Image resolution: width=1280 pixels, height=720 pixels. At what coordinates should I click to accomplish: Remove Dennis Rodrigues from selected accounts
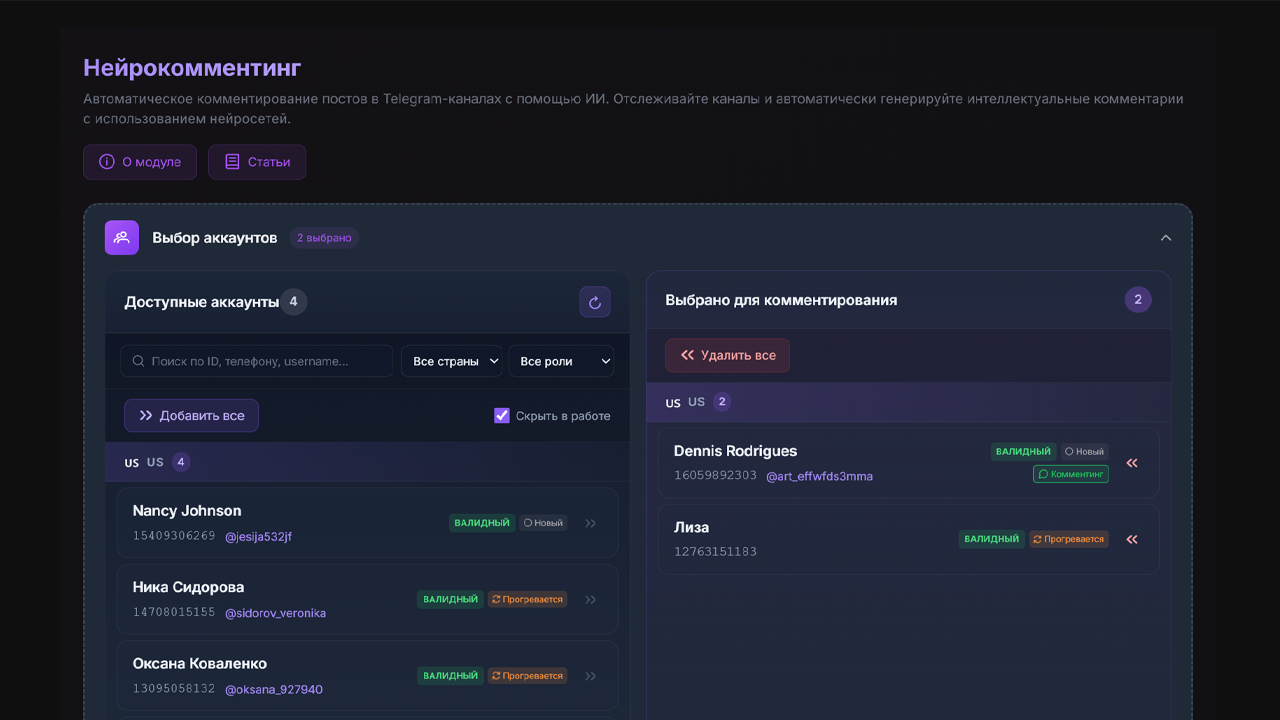click(1132, 463)
